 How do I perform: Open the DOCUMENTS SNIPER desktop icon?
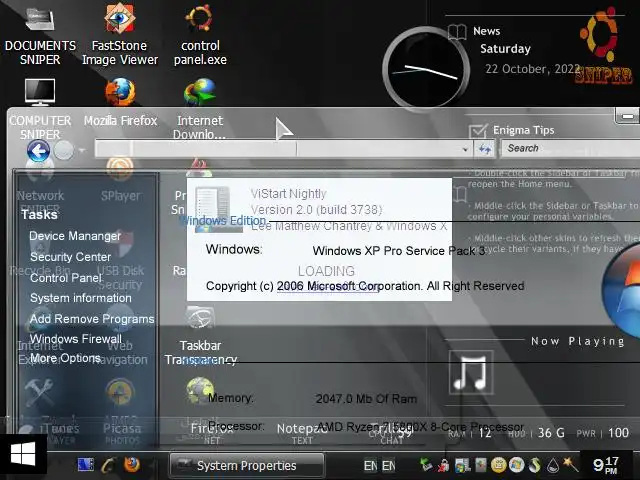(40, 35)
